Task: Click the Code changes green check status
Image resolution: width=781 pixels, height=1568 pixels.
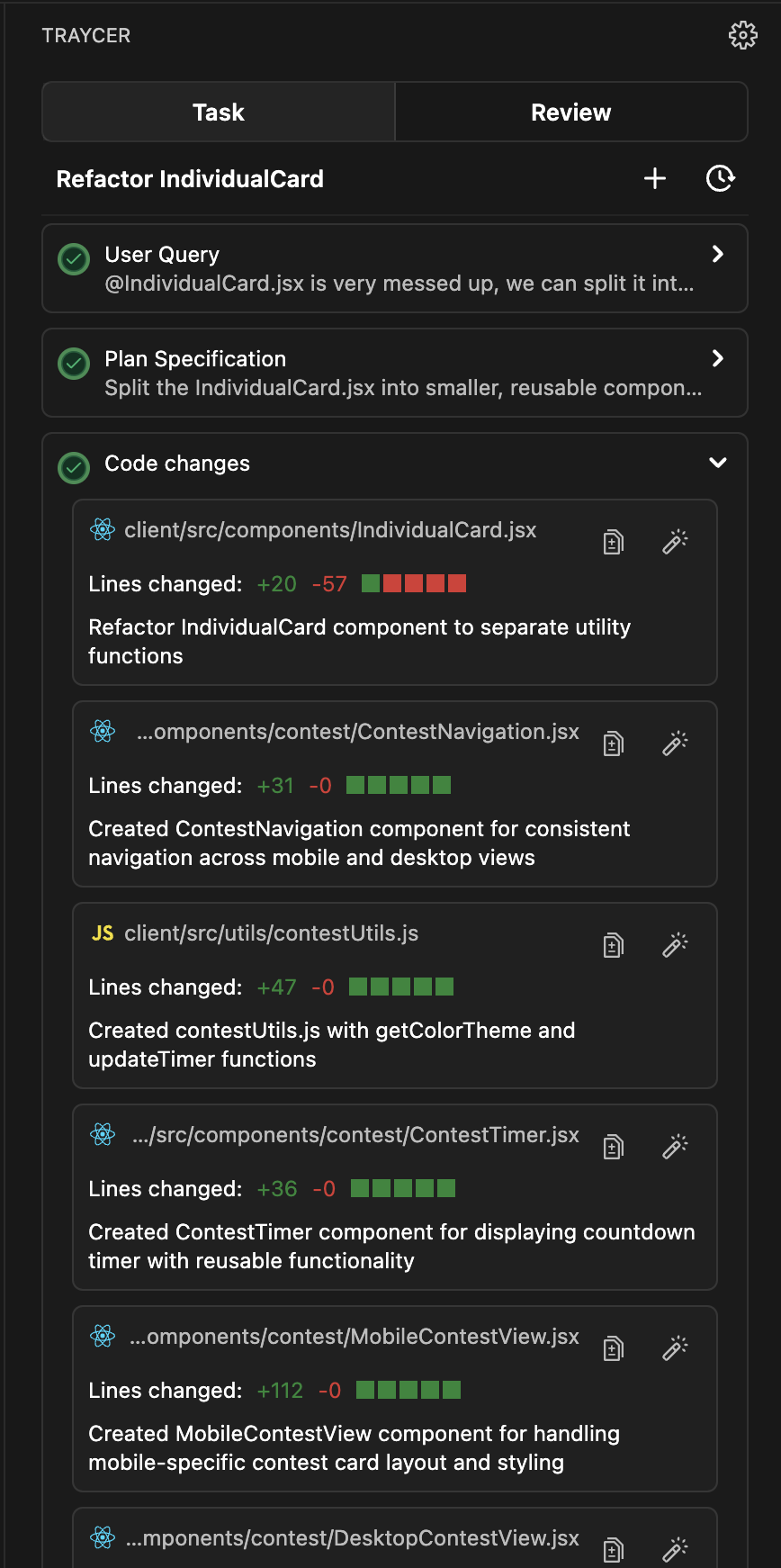Action: point(74,468)
